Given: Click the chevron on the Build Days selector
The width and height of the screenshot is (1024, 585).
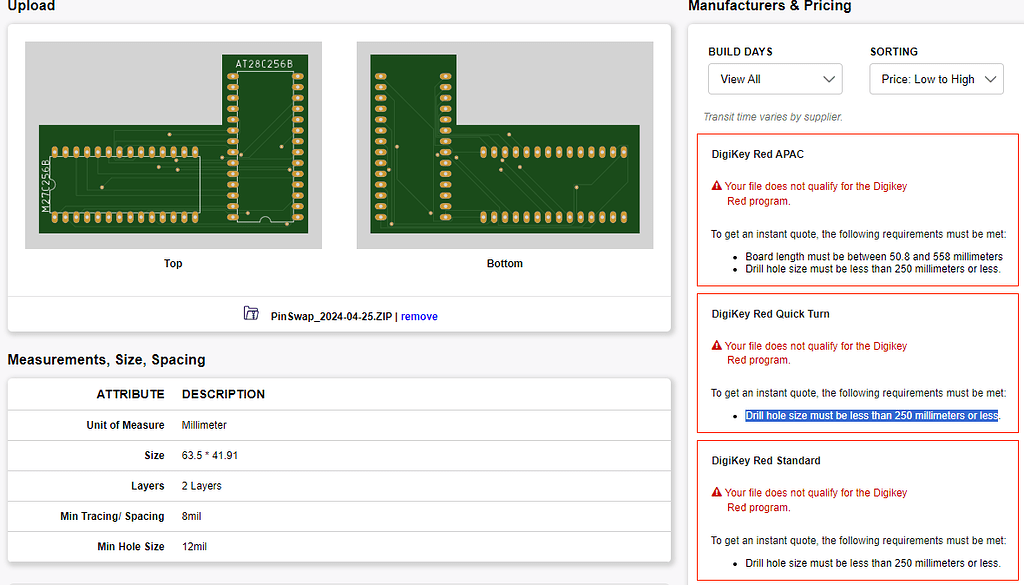Looking at the screenshot, I should pos(829,78).
